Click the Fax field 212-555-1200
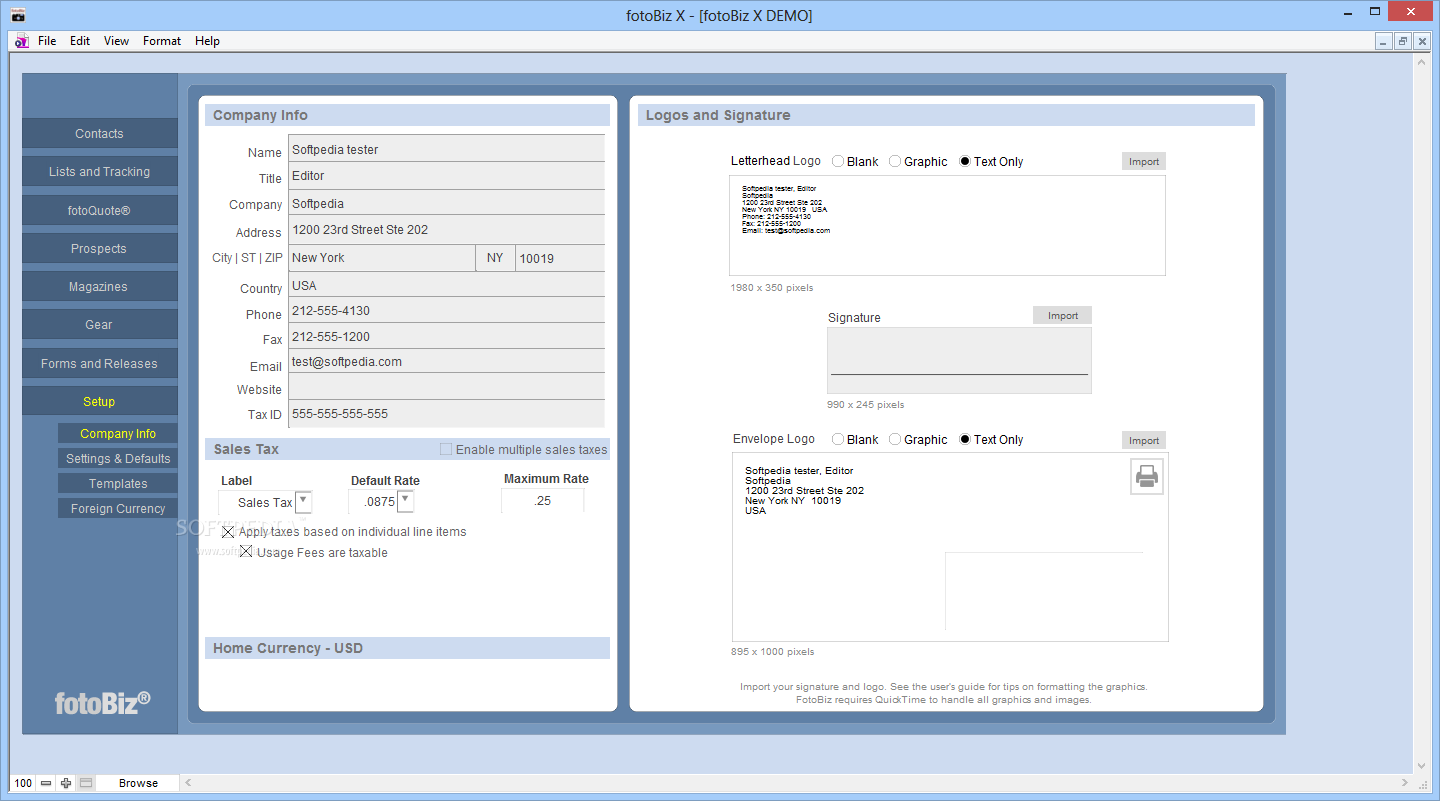This screenshot has width=1440, height=801. coord(447,336)
